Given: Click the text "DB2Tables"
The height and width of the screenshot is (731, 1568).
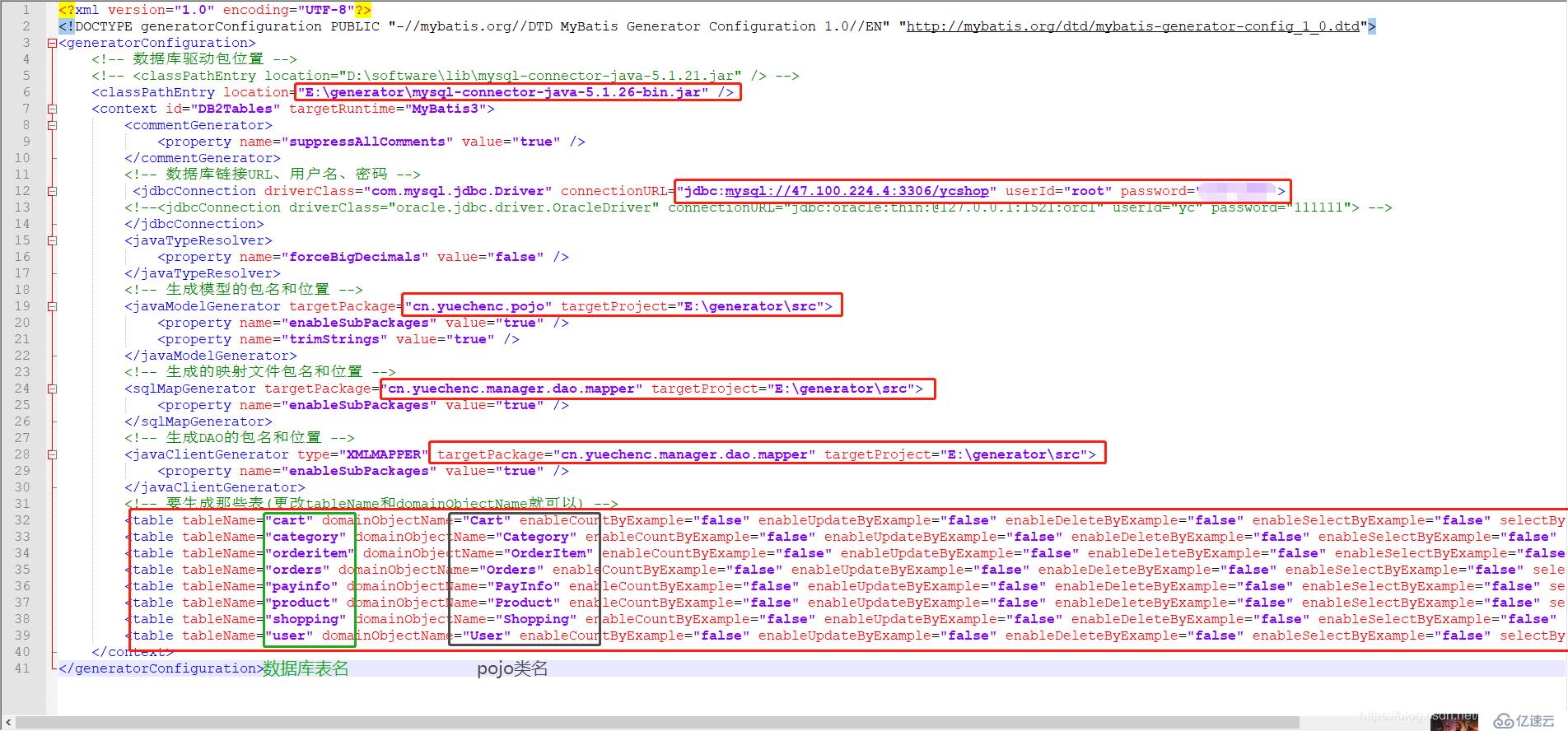Looking at the screenshot, I should 236,109.
